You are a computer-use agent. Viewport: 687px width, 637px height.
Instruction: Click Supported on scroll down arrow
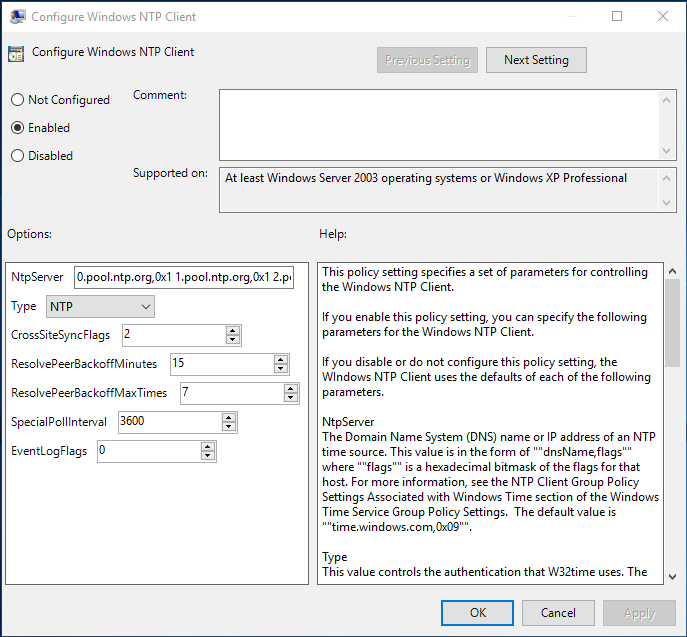click(666, 203)
